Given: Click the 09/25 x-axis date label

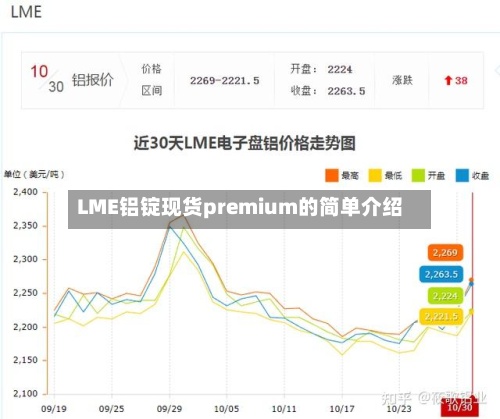Looking at the screenshot, I should click(111, 408).
